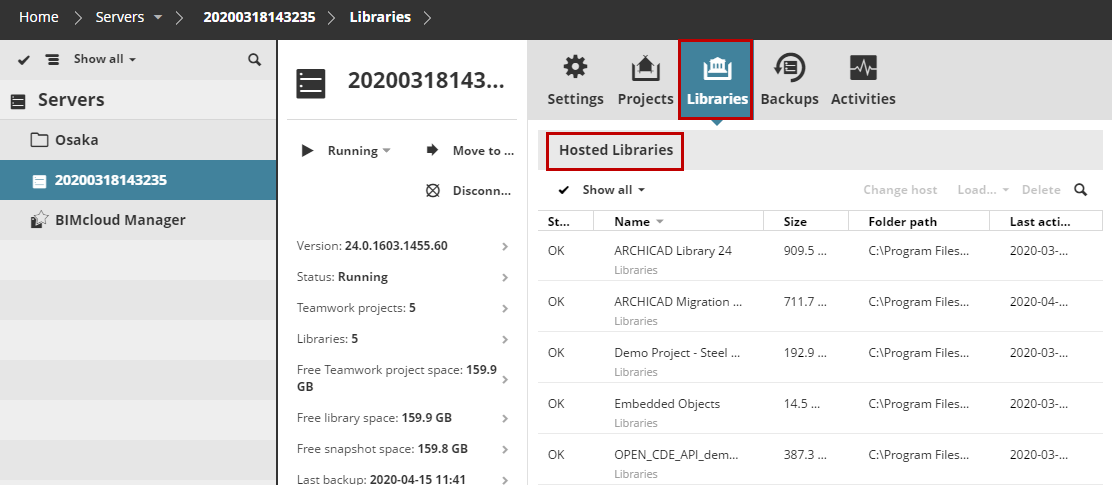Screen dimensions: 1112x485
Task: Click the Hosted Libraries header
Action: [x=616, y=150]
